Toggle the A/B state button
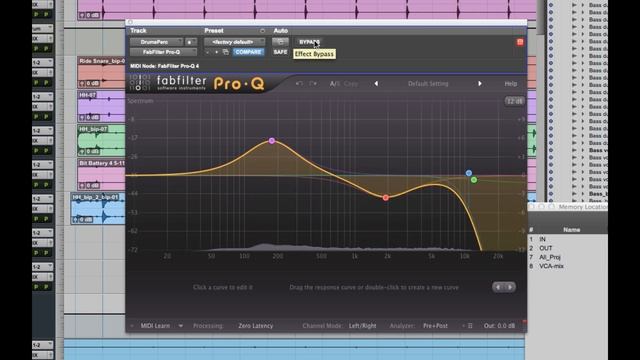This screenshot has height=360, width=640. point(335,83)
